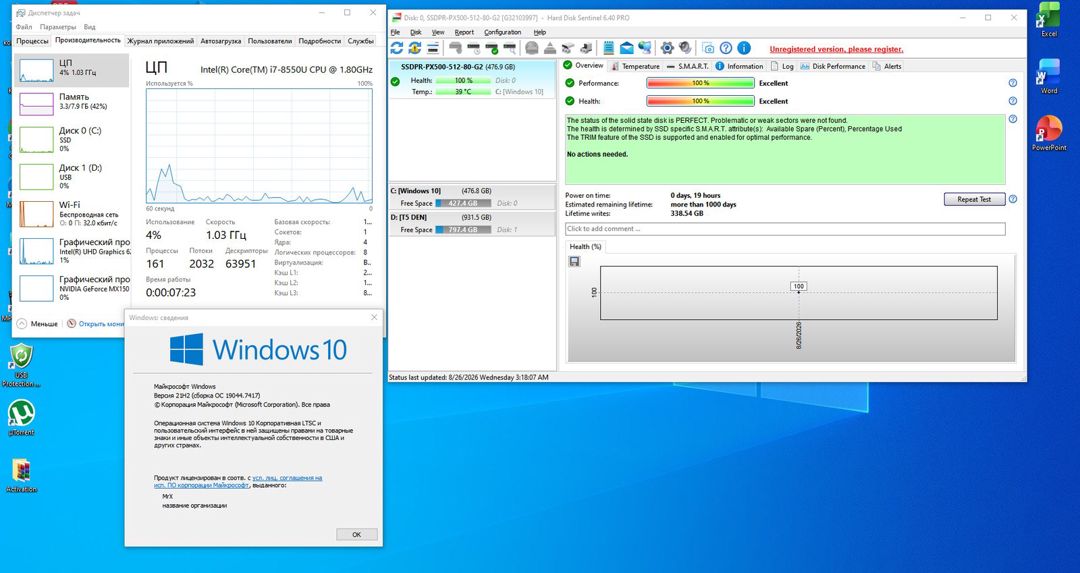
Task: Switch to Пользователи tab
Action: click(270, 41)
